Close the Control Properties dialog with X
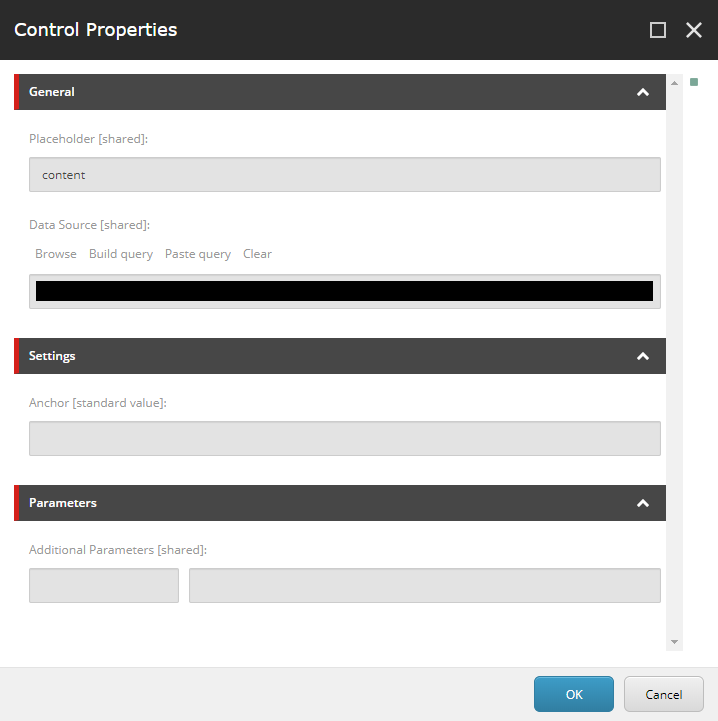The height and width of the screenshot is (721, 718). pos(694,30)
